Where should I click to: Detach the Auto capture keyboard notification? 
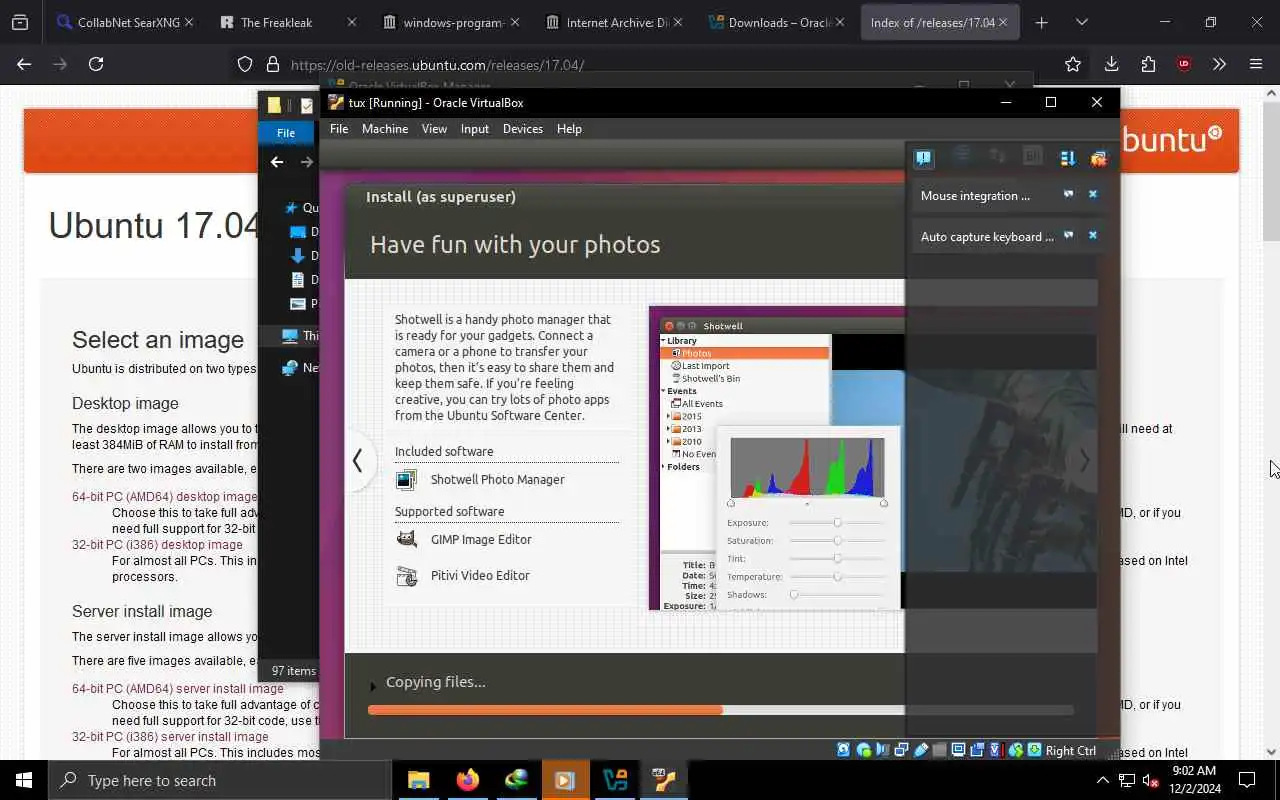click(1068, 236)
